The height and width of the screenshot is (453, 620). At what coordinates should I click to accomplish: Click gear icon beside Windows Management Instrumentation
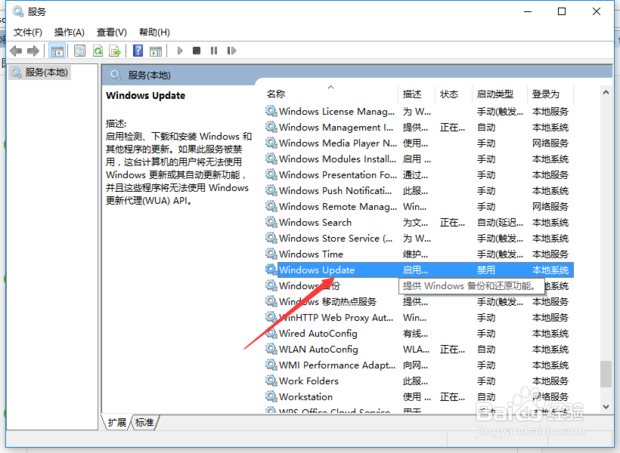pyautogui.click(x=271, y=127)
